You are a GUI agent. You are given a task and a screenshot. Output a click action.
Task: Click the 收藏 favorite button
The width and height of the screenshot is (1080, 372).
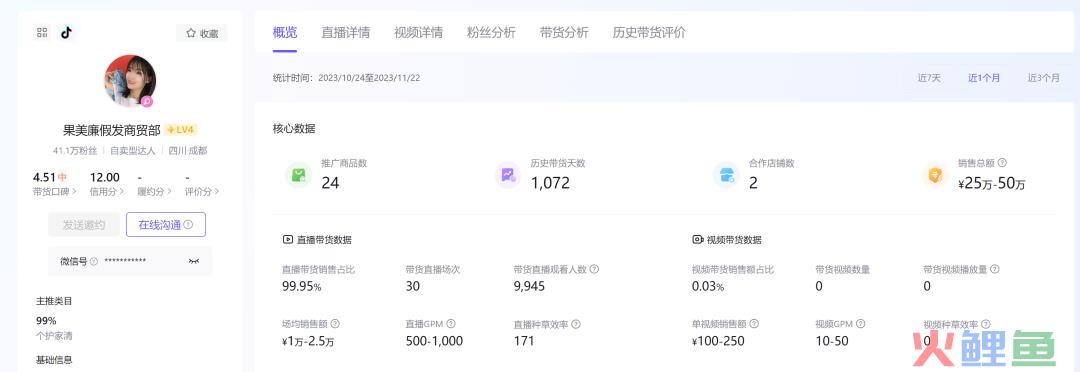coord(202,33)
